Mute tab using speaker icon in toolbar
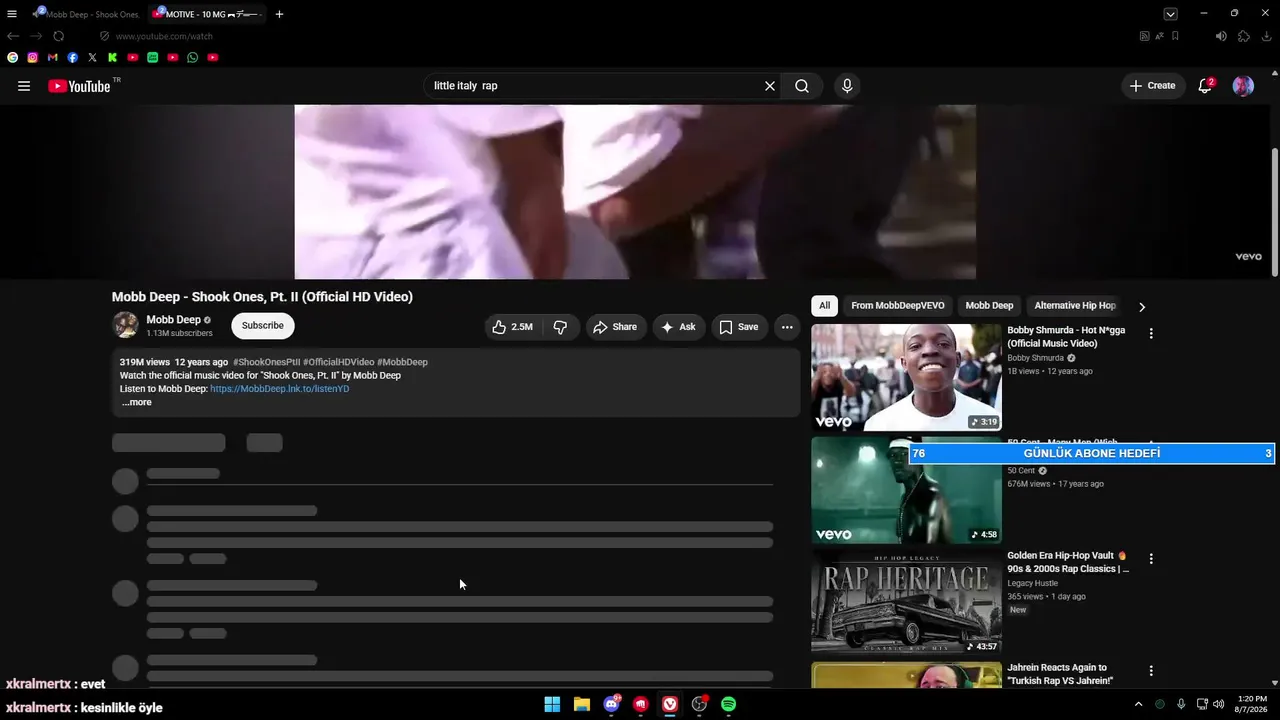 point(1221,36)
